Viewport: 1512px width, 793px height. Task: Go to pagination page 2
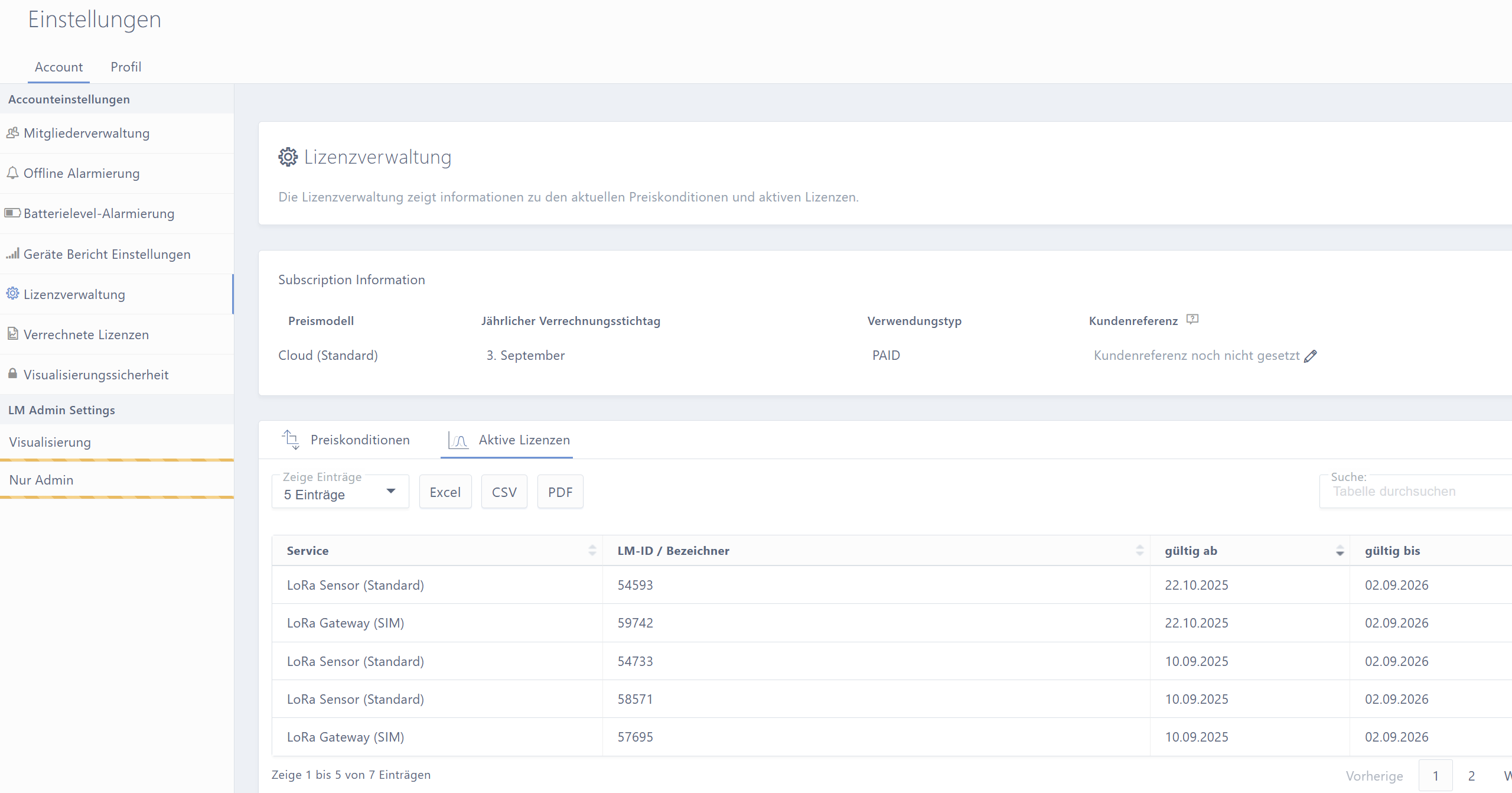[x=1471, y=776]
